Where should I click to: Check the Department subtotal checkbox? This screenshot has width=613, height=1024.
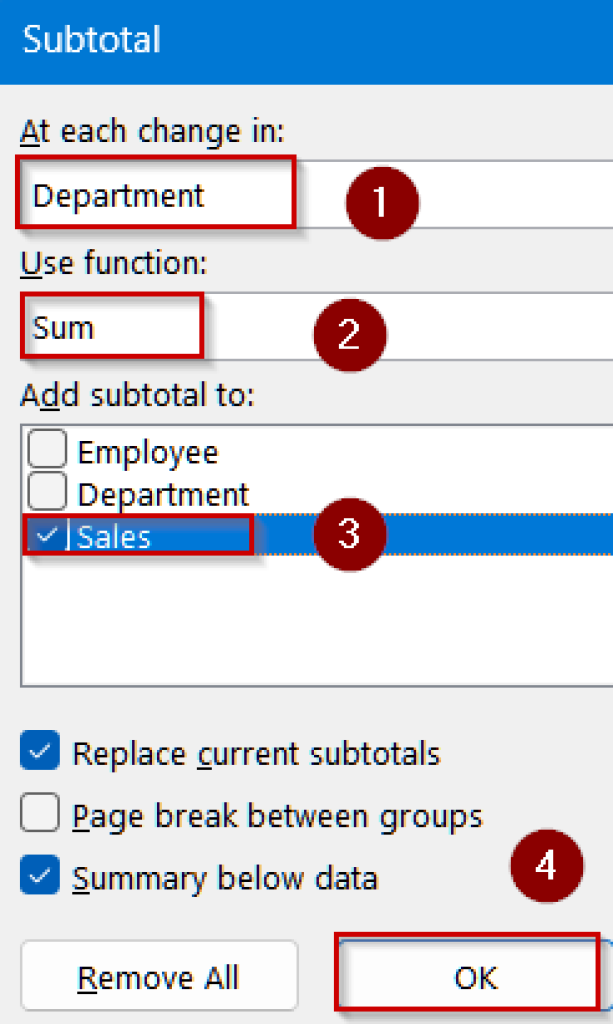point(47,493)
